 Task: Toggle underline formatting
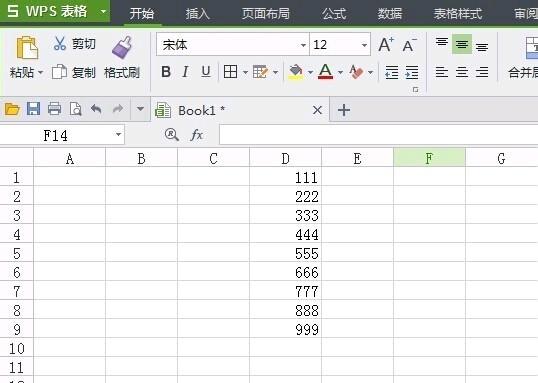tap(206, 72)
